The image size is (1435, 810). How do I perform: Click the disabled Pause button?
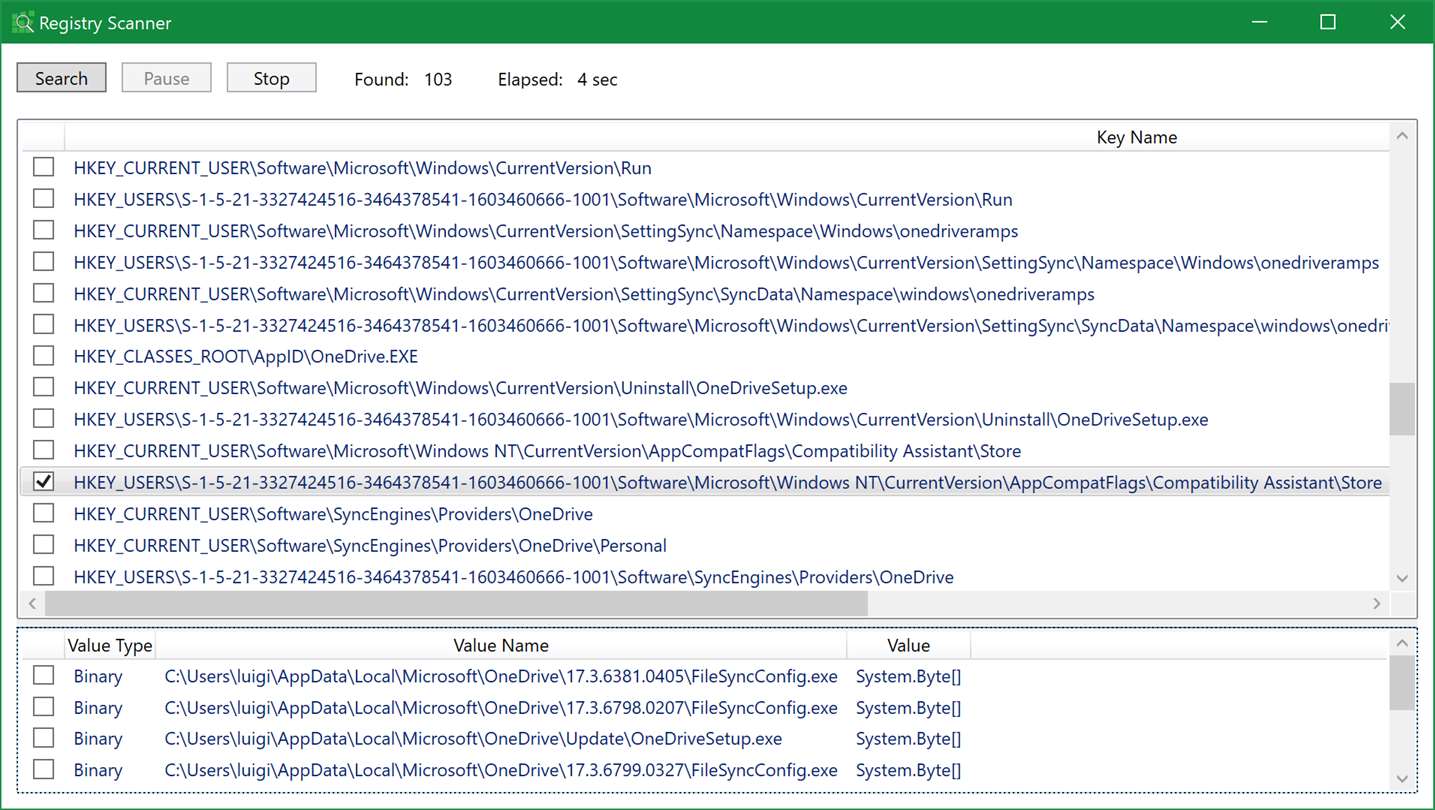click(166, 78)
